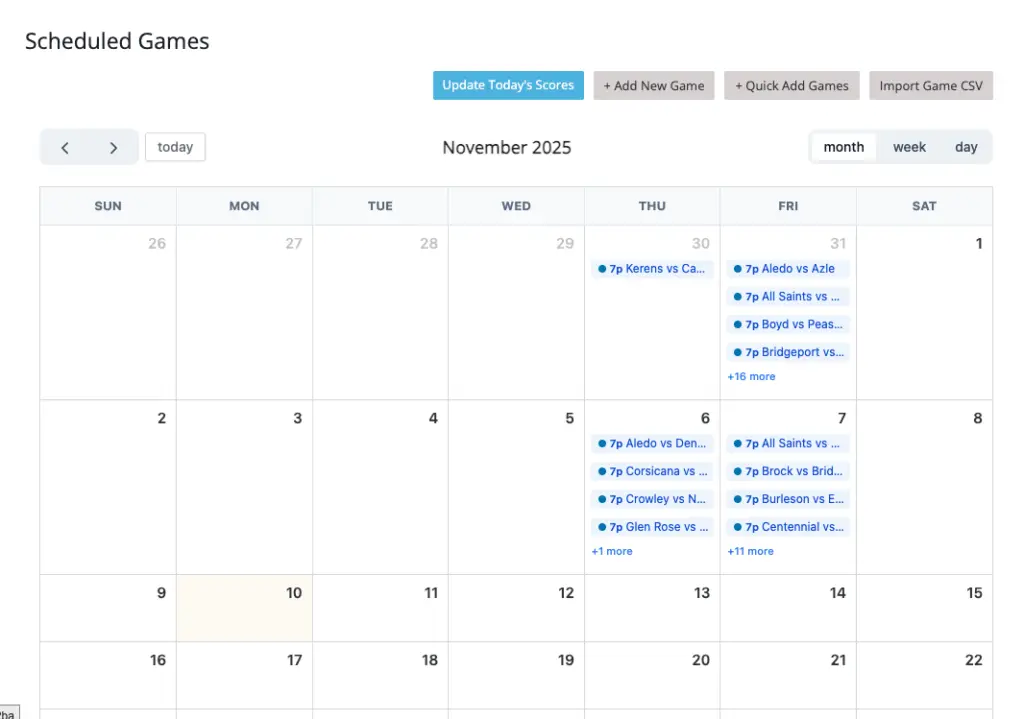
Task: Select the month view tab
Action: 843,147
